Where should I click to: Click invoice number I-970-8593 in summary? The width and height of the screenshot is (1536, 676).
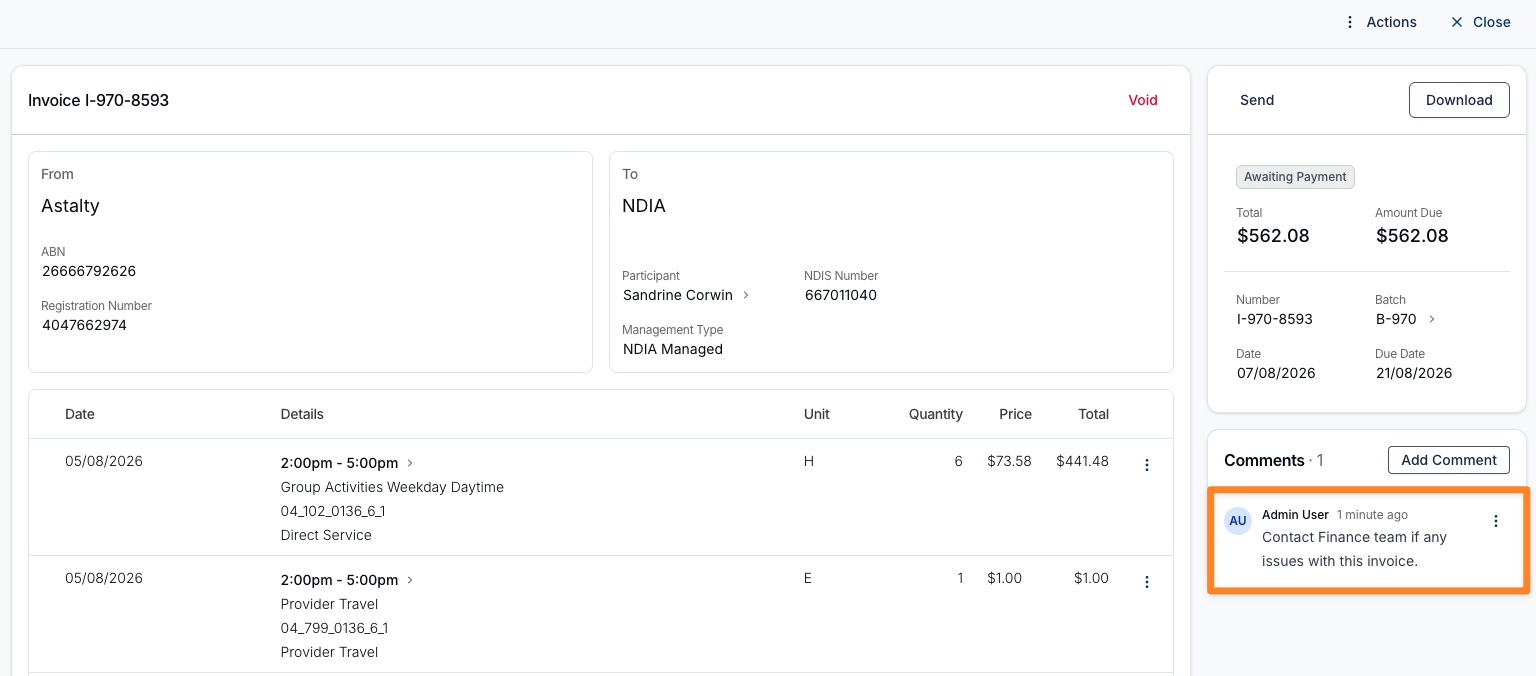pyautogui.click(x=1275, y=319)
